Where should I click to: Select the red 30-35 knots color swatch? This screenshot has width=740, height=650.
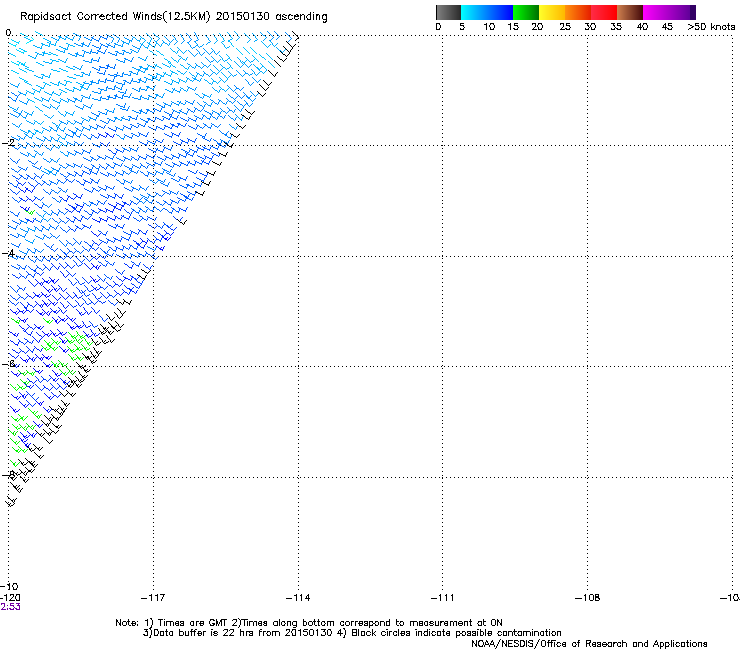coord(604,12)
